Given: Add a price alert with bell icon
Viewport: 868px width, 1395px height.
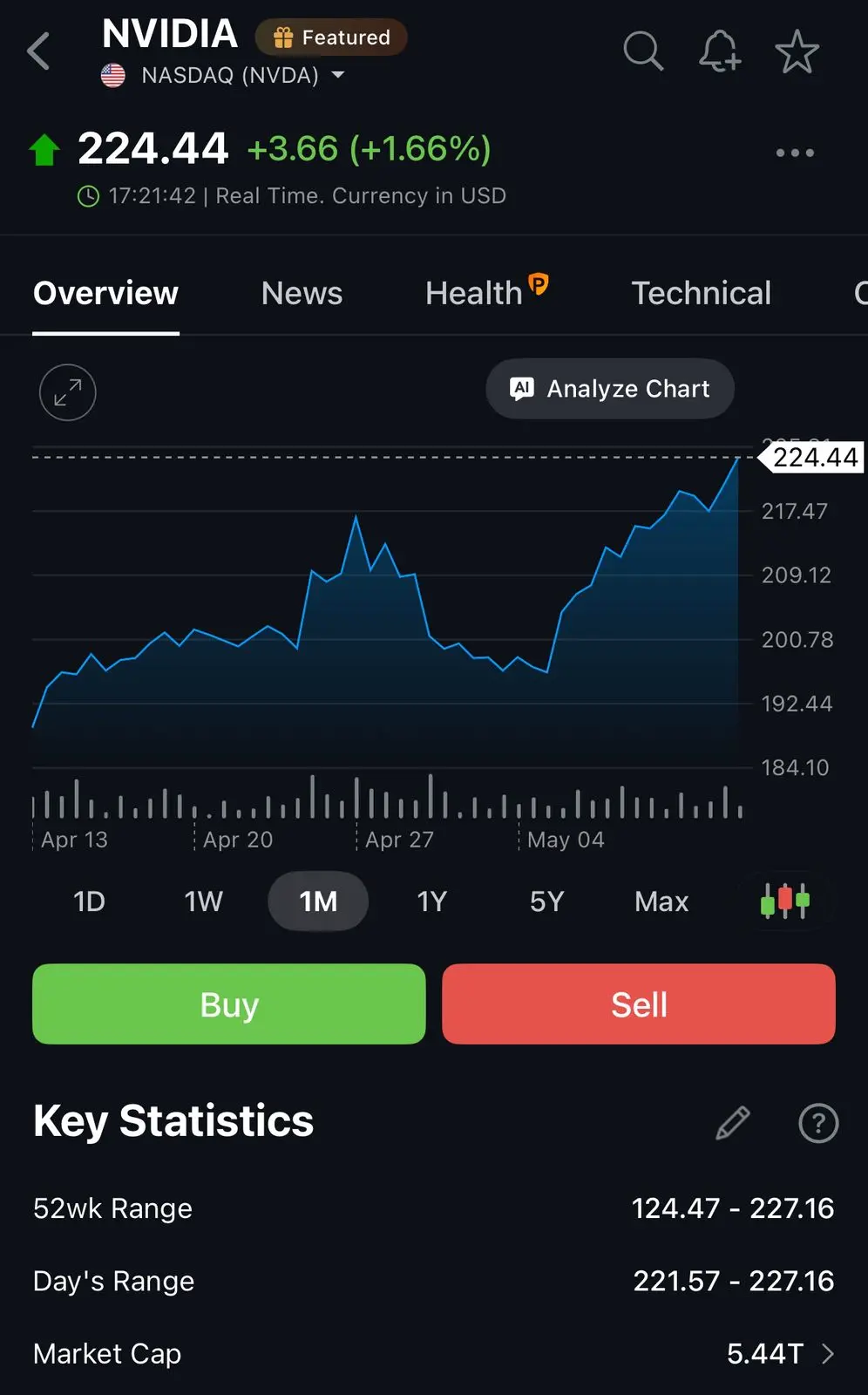Looking at the screenshot, I should pyautogui.click(x=720, y=51).
